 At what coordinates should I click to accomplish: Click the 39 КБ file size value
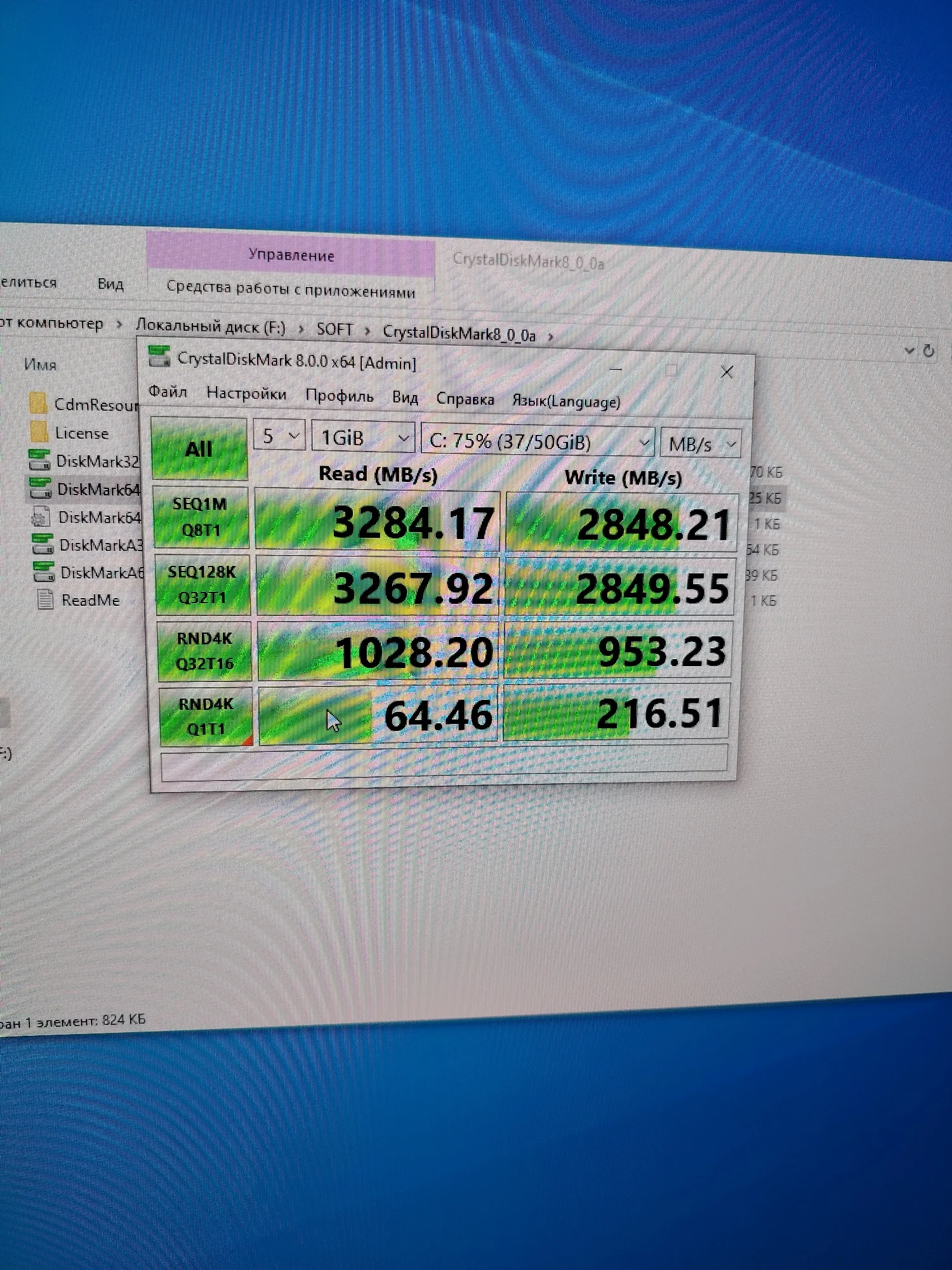point(762,575)
